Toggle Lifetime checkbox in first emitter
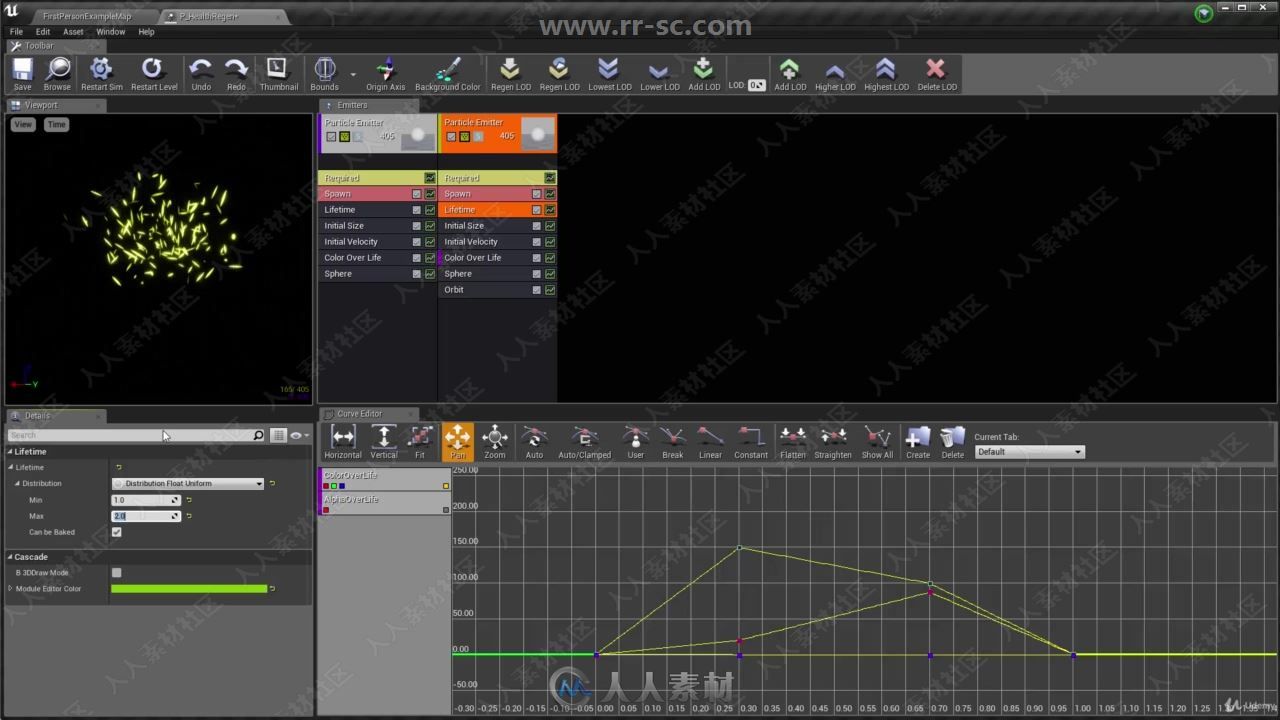 click(x=417, y=210)
